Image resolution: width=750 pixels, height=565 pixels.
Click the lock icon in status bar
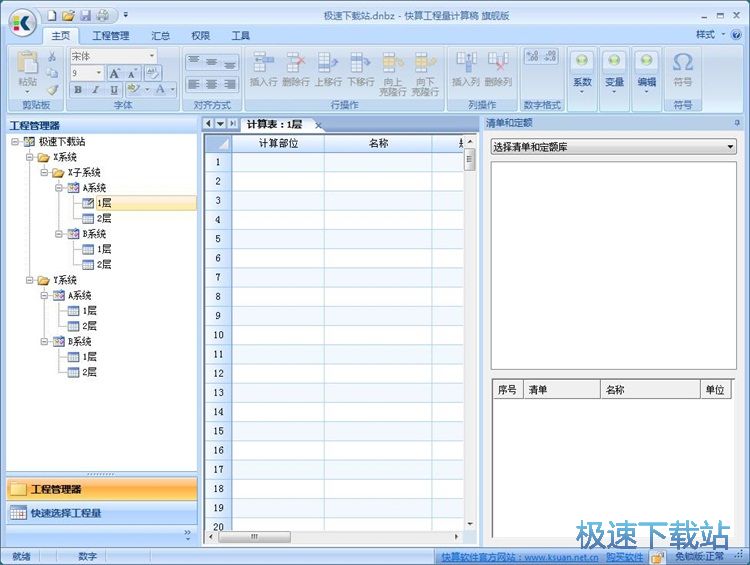point(658,557)
